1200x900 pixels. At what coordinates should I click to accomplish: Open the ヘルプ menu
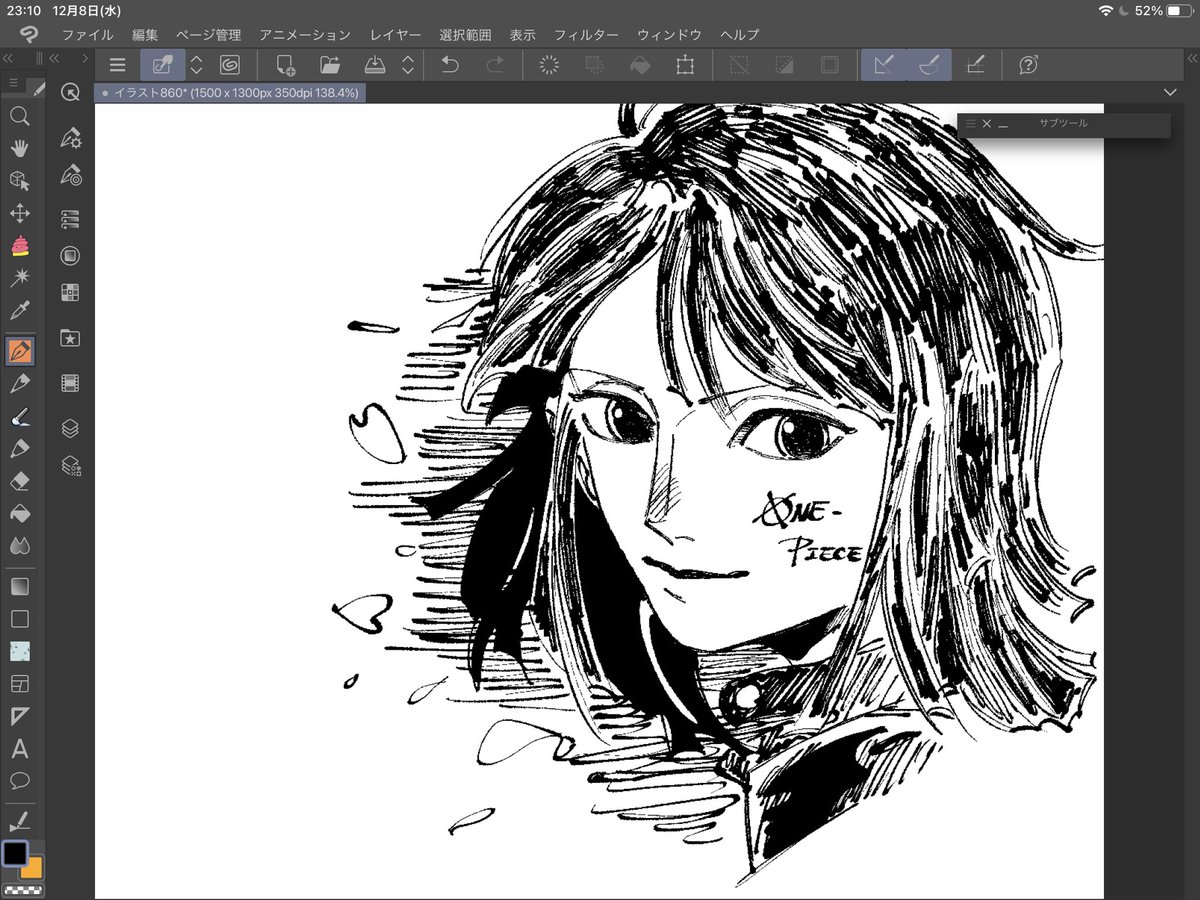point(739,35)
